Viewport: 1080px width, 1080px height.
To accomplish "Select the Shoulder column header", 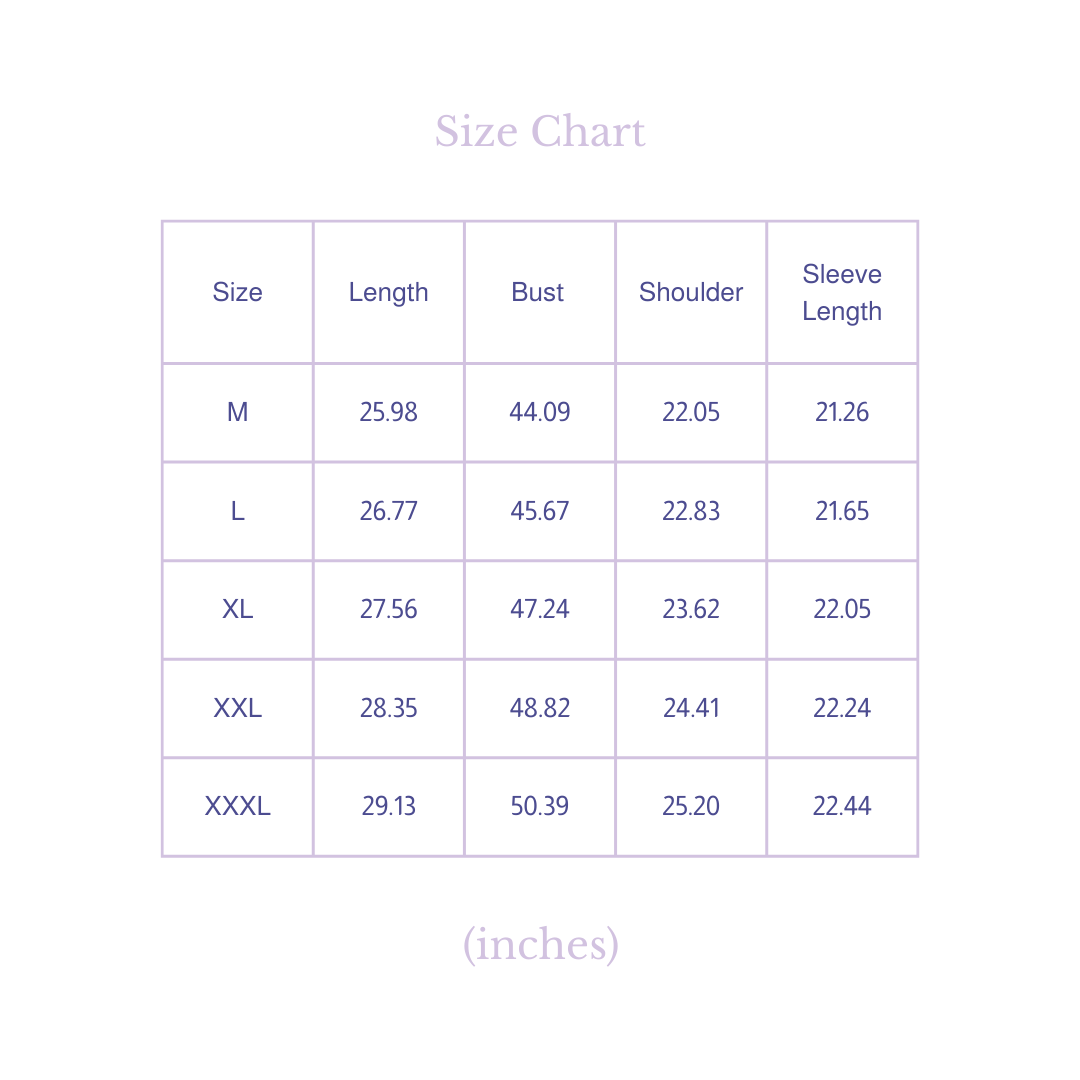I will tap(691, 292).
